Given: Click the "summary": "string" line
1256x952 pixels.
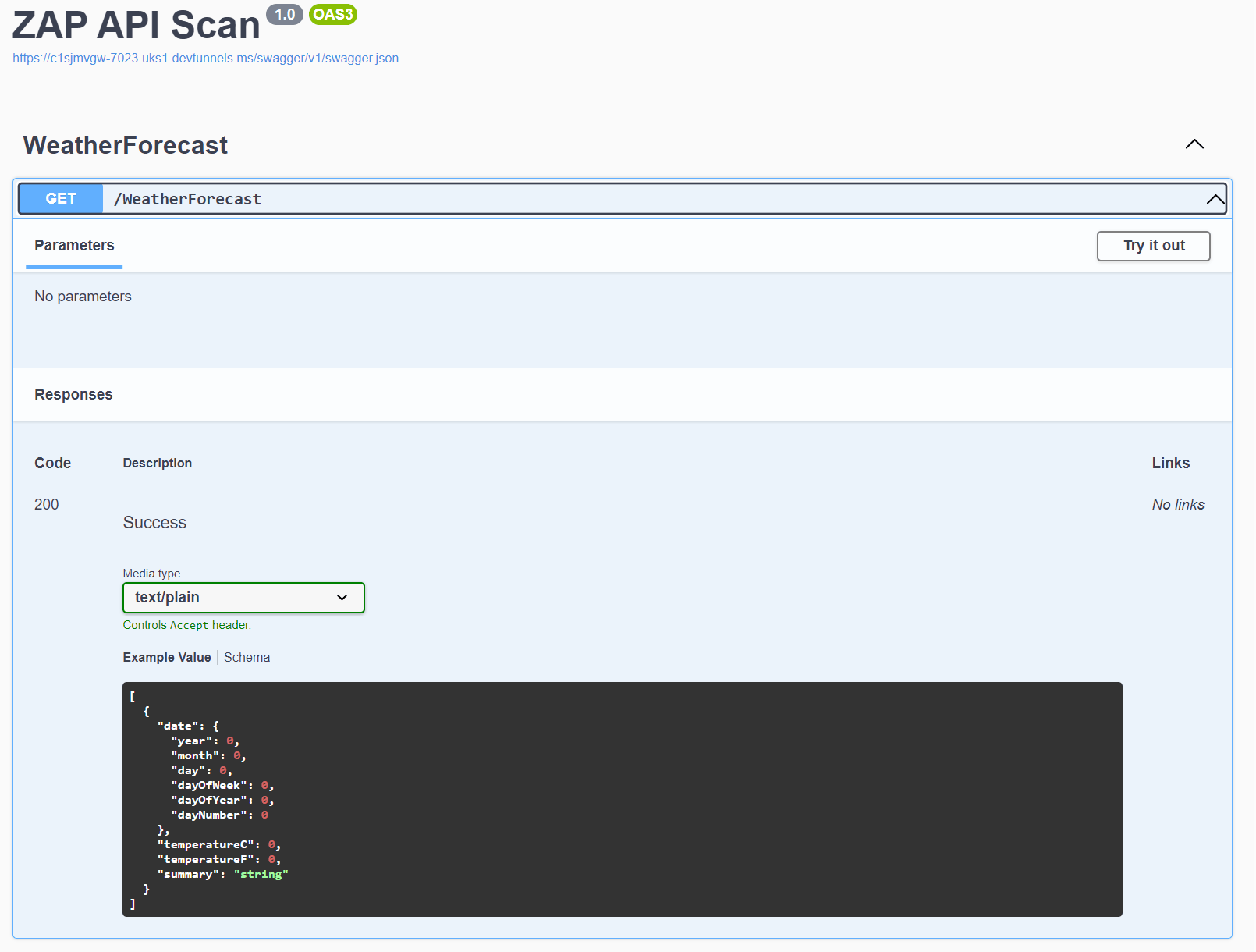Looking at the screenshot, I should click(x=223, y=875).
